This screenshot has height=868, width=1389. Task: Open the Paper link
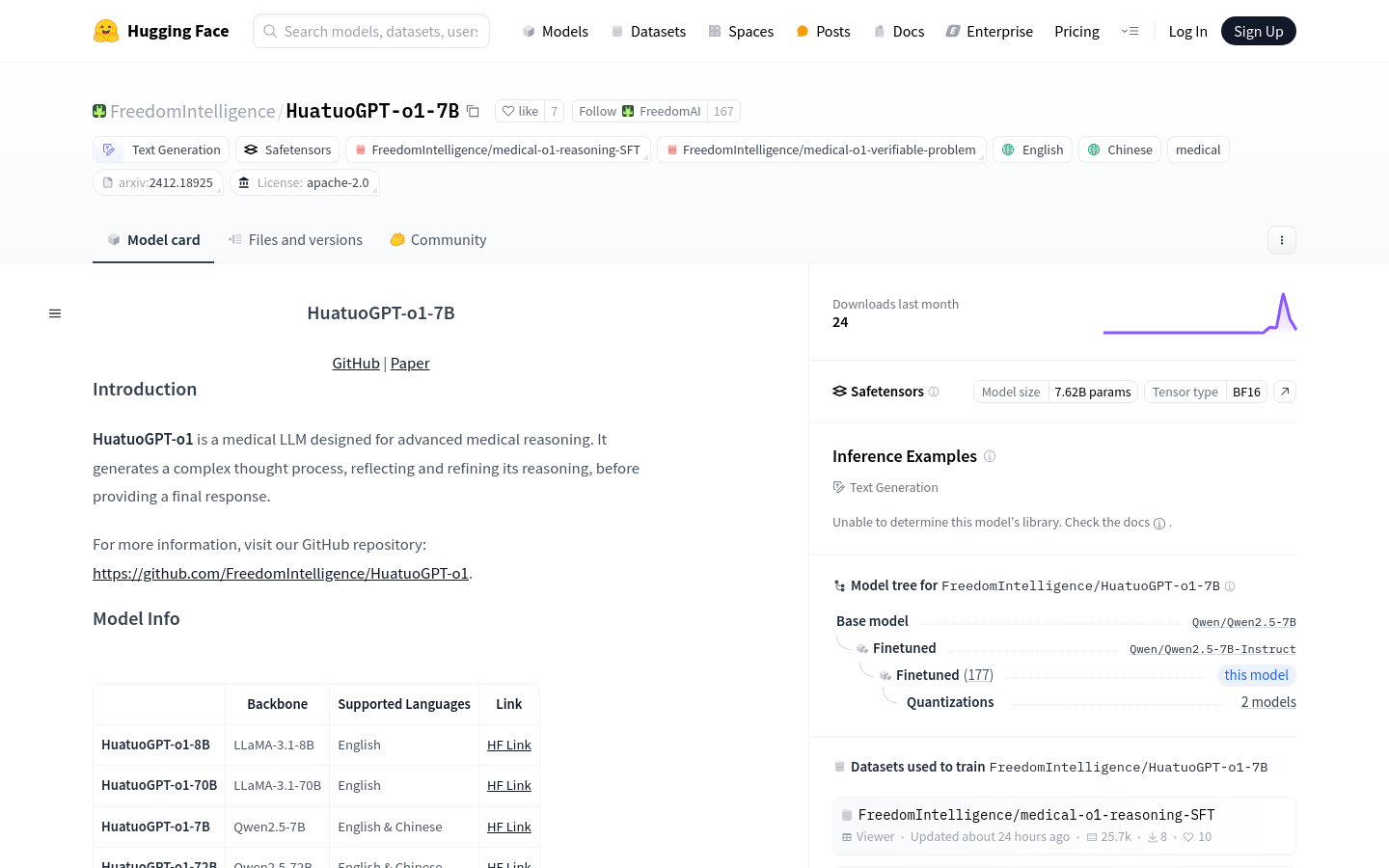coord(410,364)
